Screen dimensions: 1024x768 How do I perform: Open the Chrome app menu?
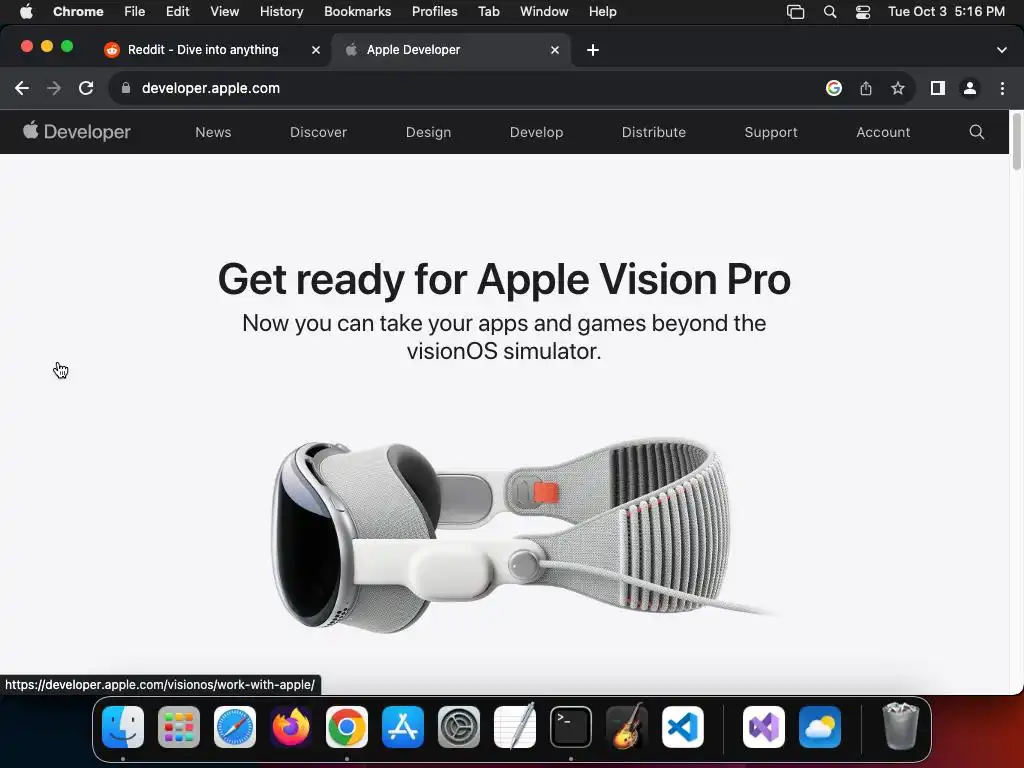[78, 12]
